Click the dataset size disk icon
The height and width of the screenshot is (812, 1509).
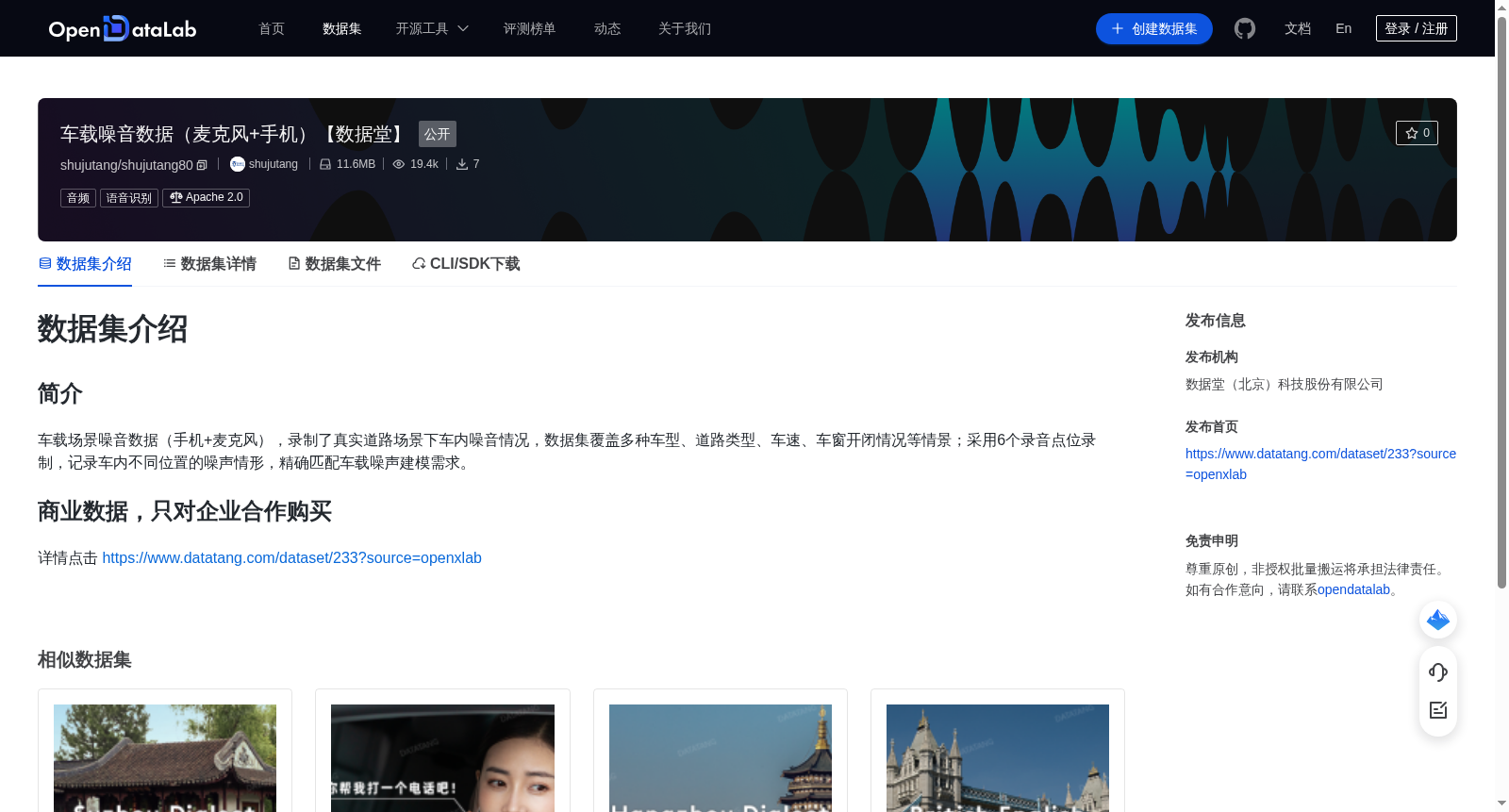point(325,164)
